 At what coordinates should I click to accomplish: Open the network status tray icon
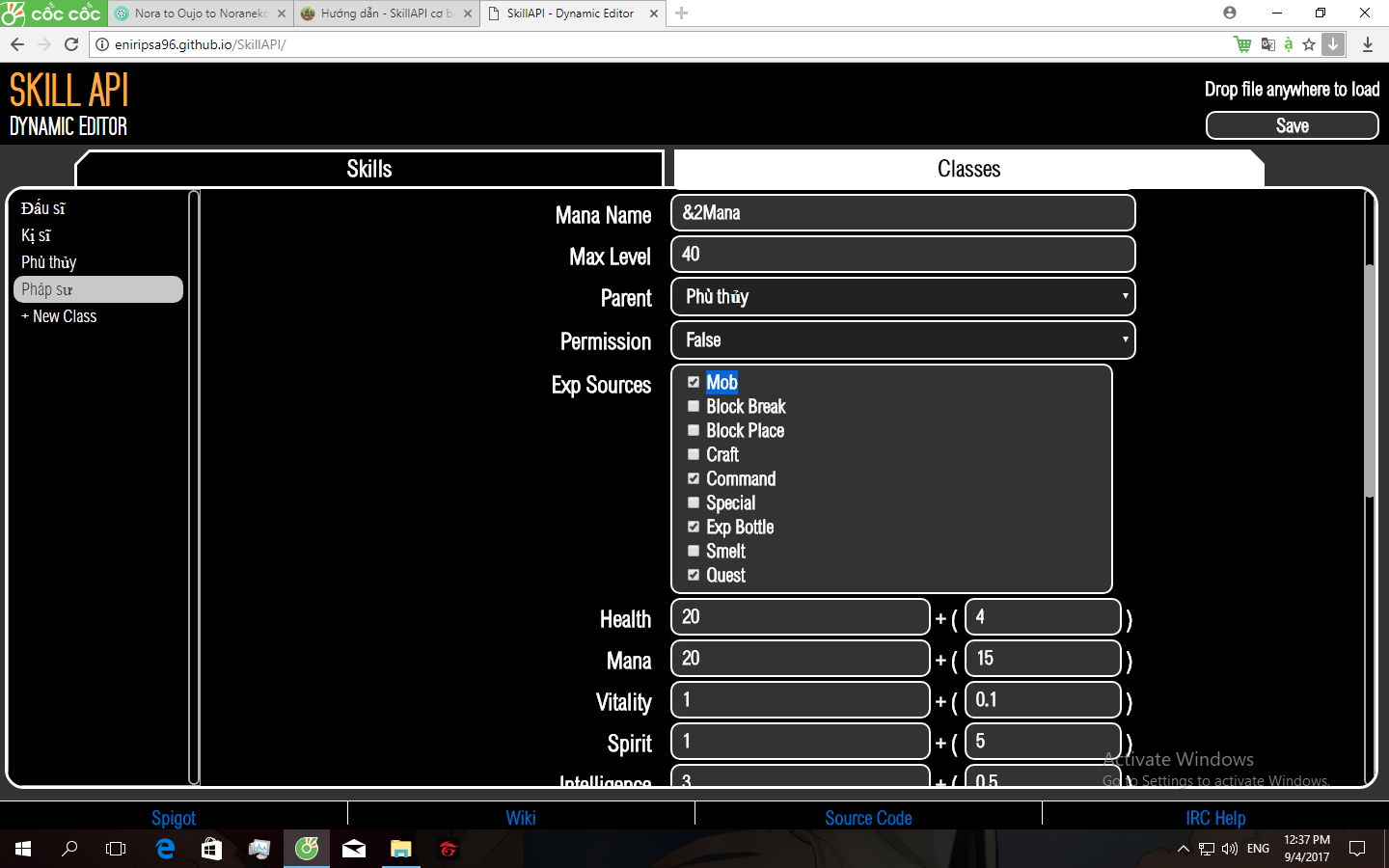click(x=1206, y=849)
